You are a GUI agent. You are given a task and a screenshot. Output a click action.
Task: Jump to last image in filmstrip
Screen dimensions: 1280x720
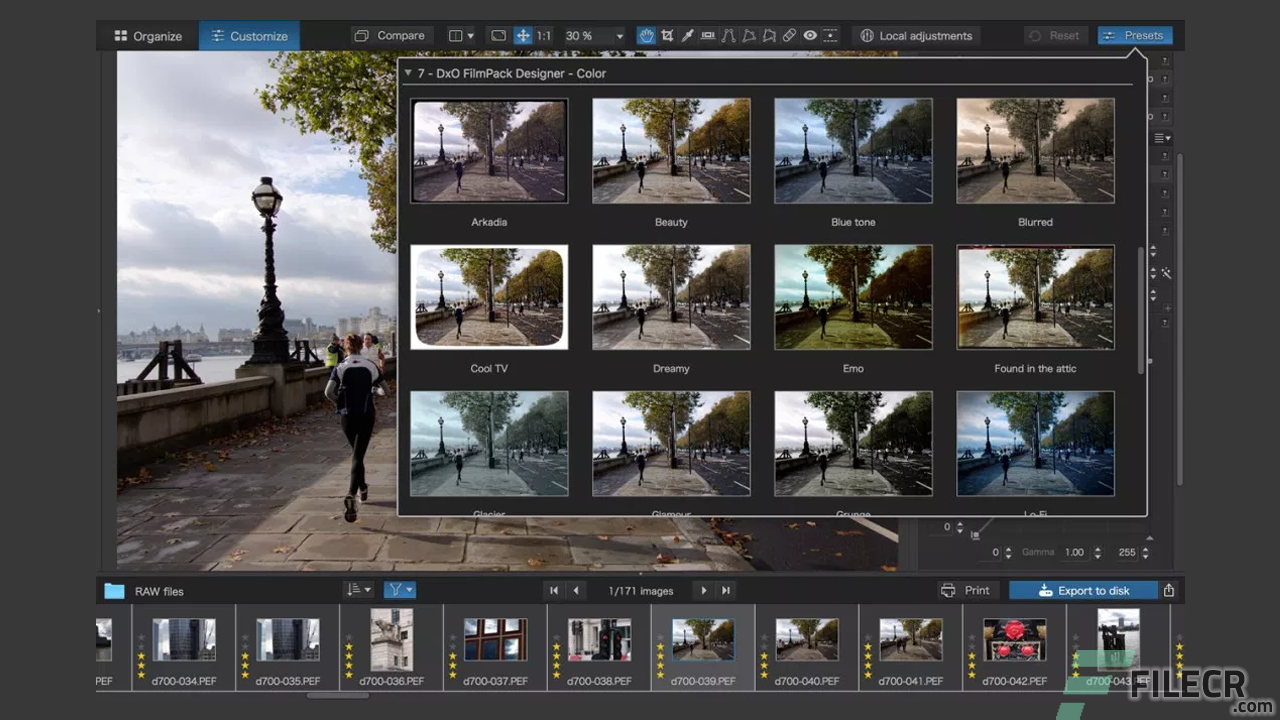pos(726,591)
